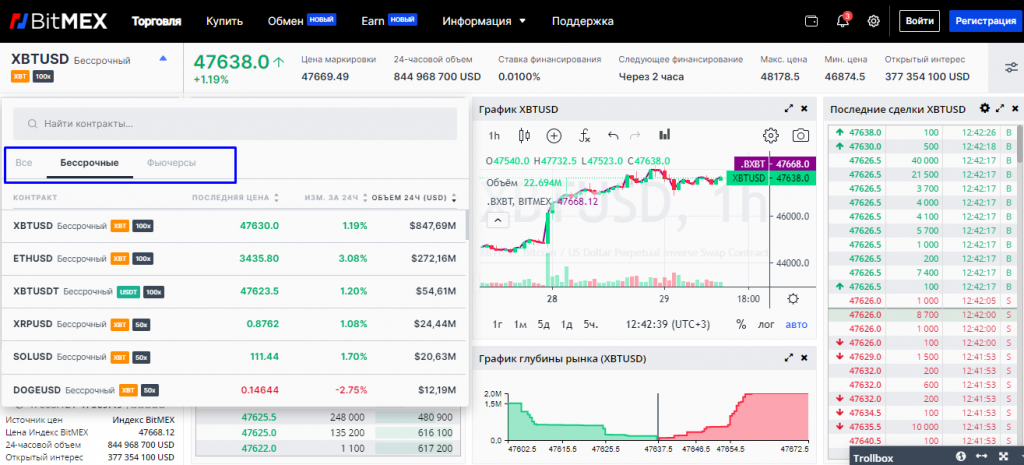Click the notifications bell icon
This screenshot has width=1024, height=465.
(x=842, y=21)
